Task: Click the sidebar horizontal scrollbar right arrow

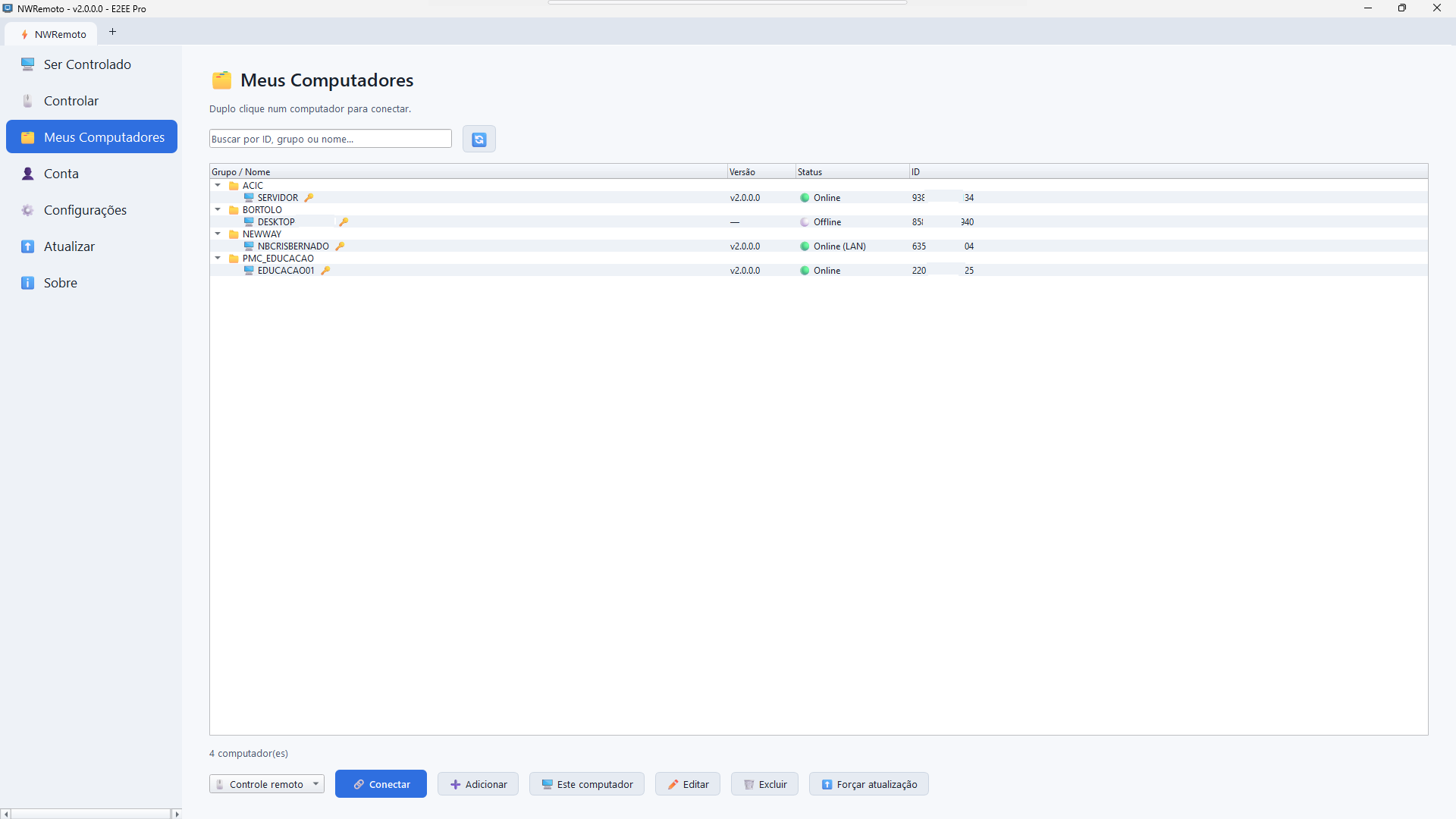Action: pos(177,814)
